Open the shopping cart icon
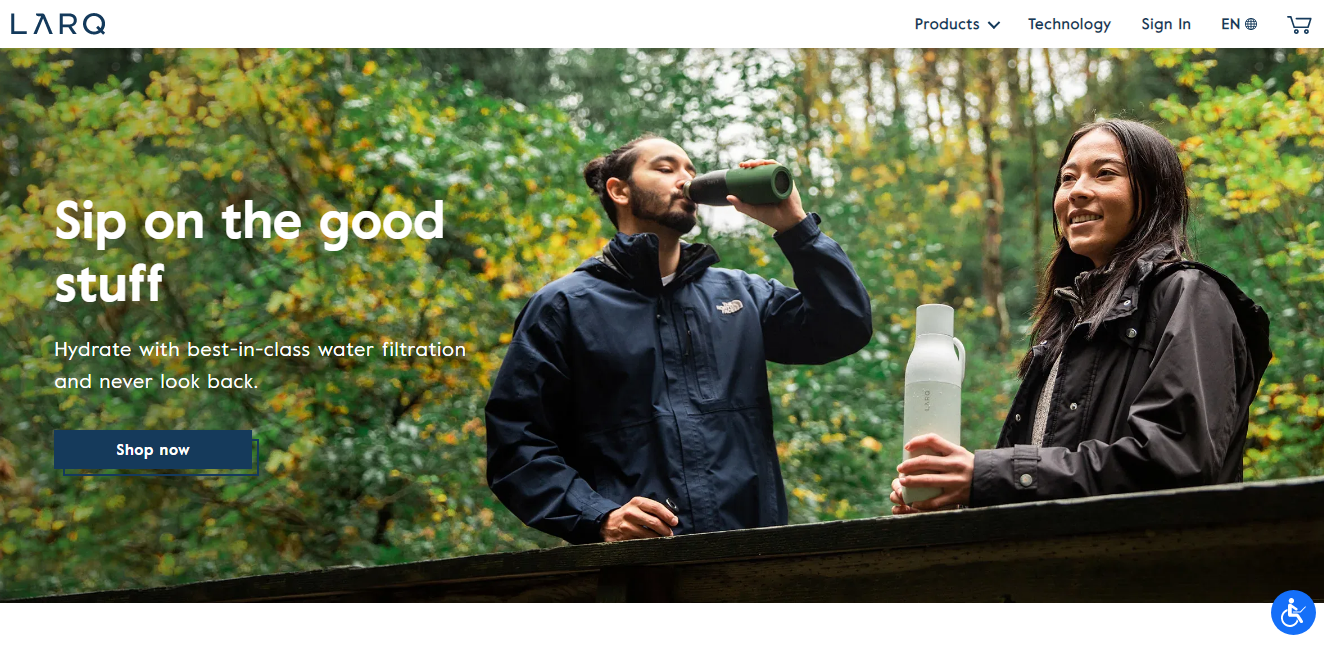Image resolution: width=1324 pixels, height=646 pixels. click(x=1299, y=24)
